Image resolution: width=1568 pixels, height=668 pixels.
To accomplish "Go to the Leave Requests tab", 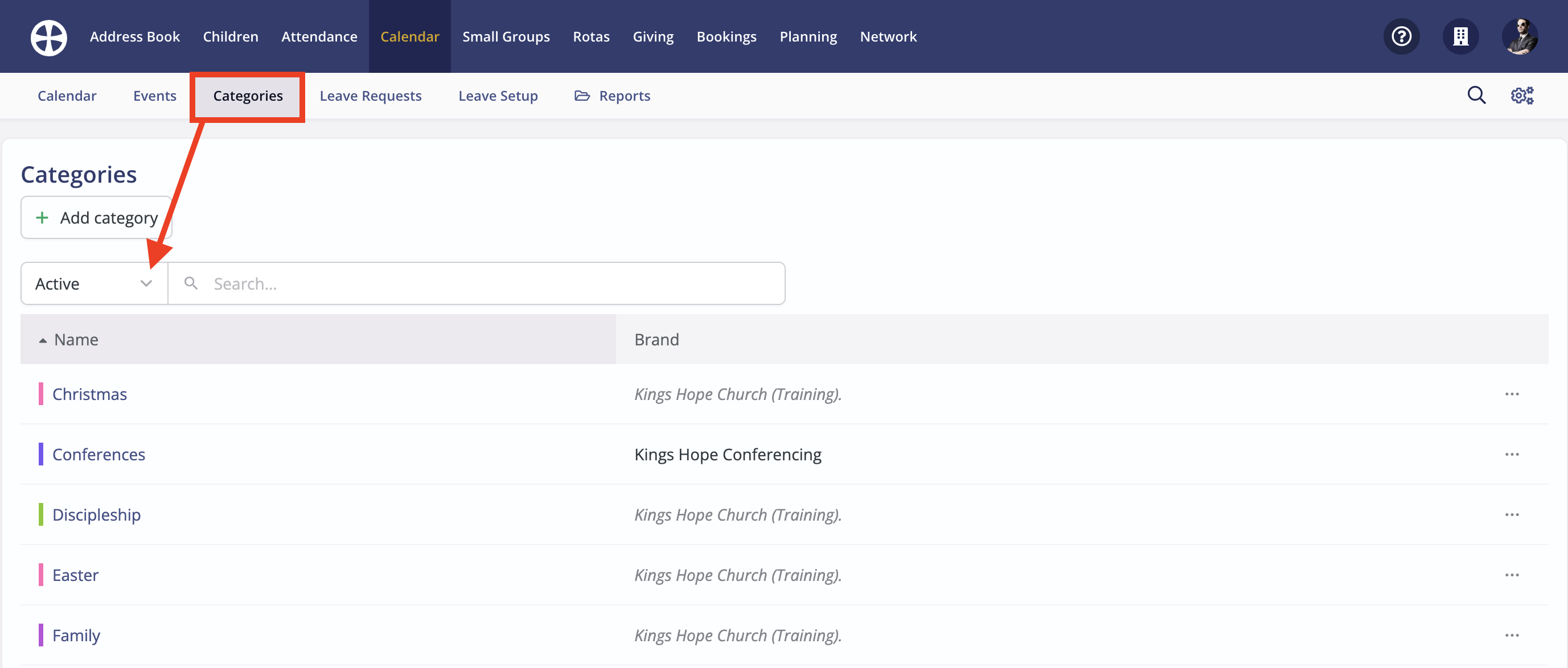I will 370,96.
